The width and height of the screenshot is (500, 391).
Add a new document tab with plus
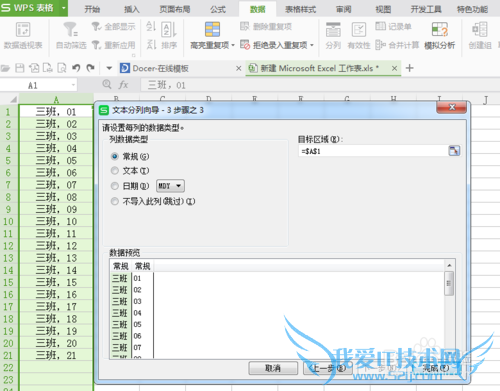410,68
